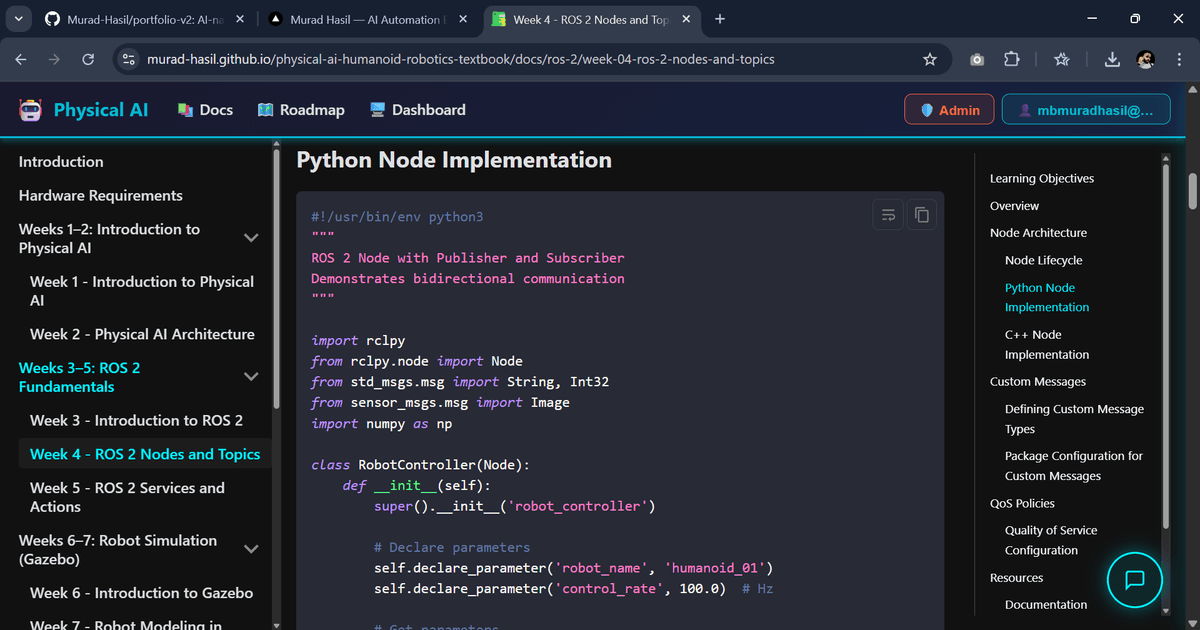Expand the Weeks 1–2 Introduction chevron
The width and height of the screenshot is (1200, 630).
point(251,238)
